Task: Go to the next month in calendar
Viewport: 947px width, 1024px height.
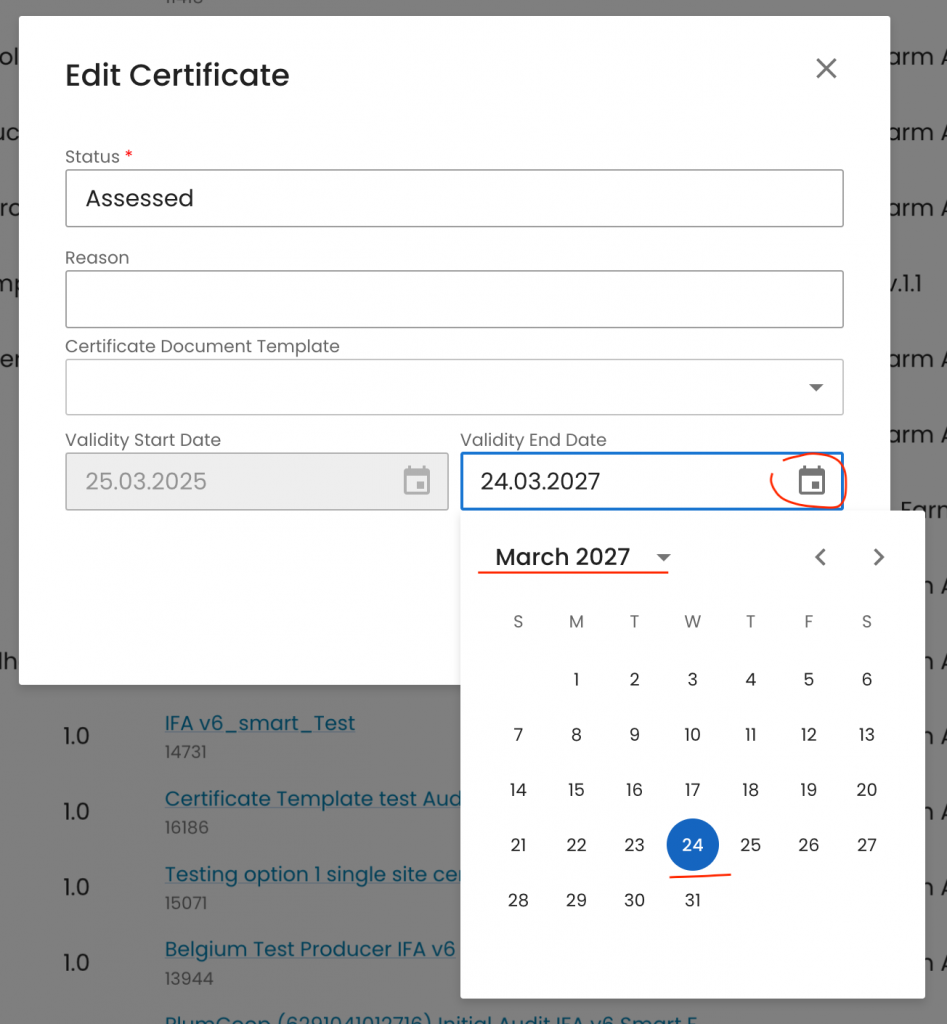Action: 878,557
